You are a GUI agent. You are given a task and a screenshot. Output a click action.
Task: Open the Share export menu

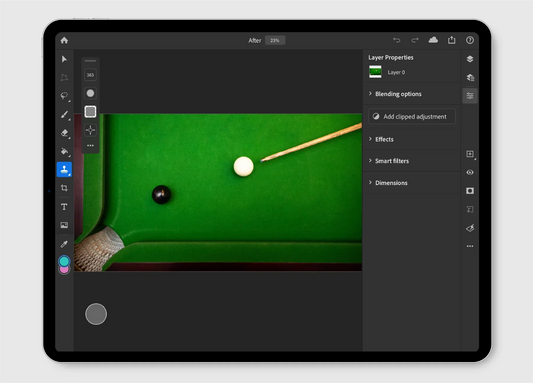click(451, 40)
